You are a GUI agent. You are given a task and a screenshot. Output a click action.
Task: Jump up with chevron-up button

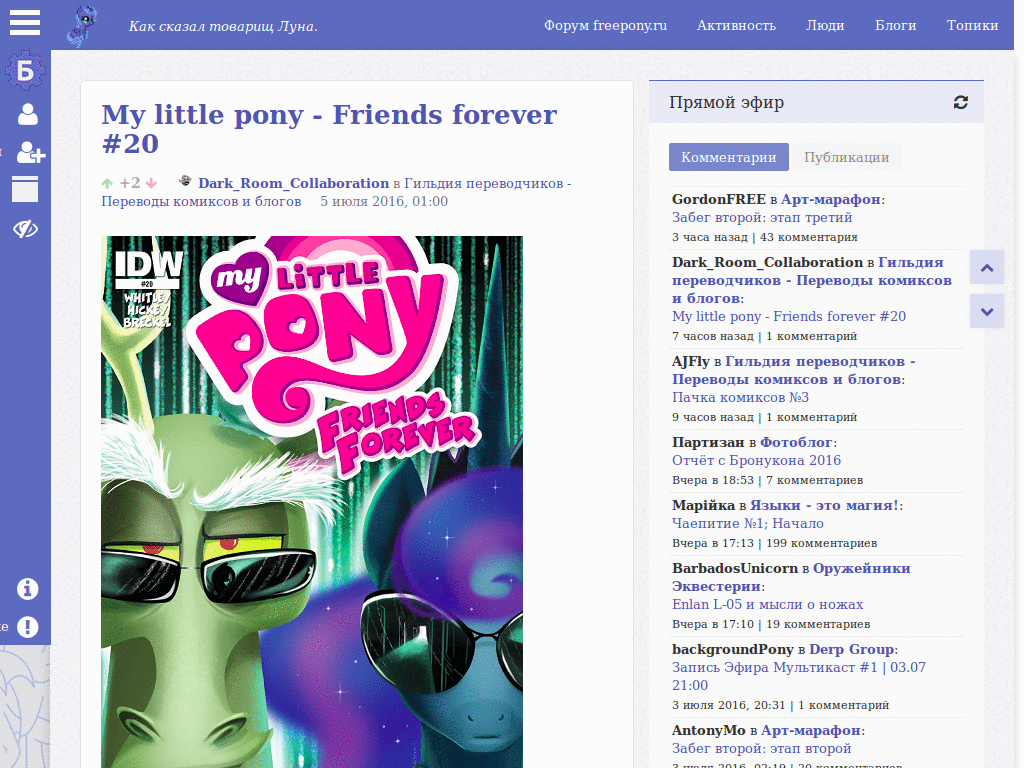(x=987, y=267)
